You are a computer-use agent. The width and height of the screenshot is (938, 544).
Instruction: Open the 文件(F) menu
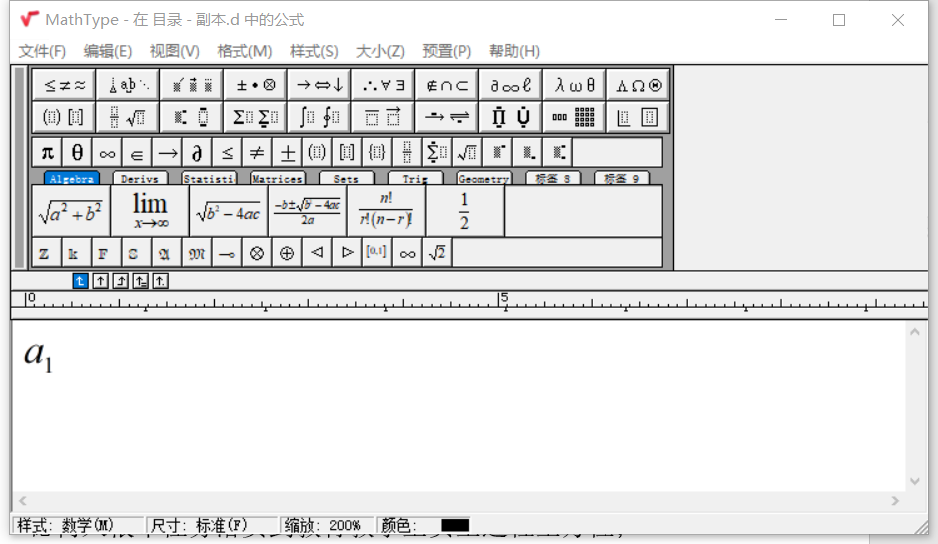[42, 51]
